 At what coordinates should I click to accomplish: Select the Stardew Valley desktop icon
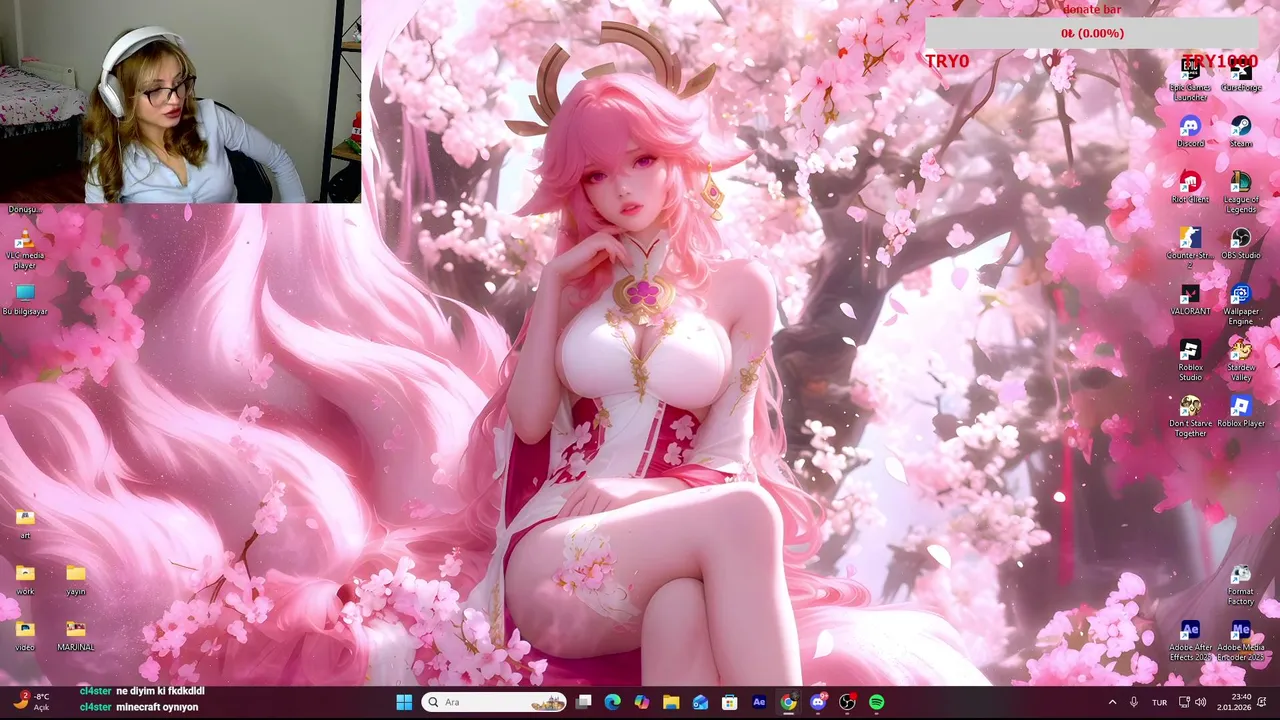click(x=1241, y=360)
